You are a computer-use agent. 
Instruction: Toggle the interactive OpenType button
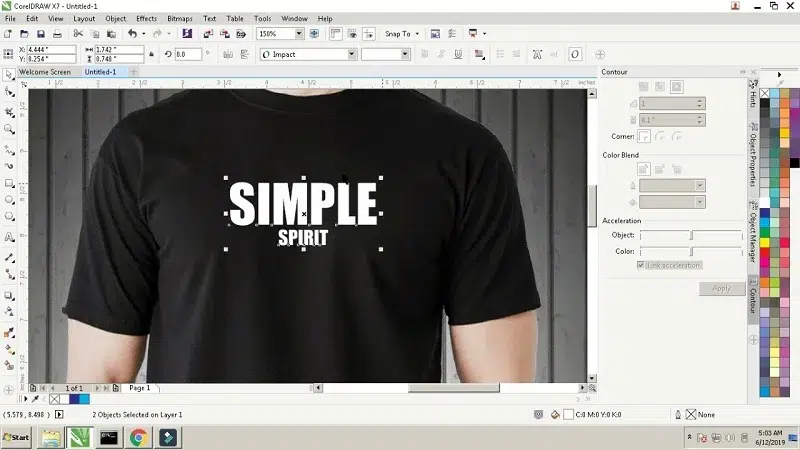575,54
